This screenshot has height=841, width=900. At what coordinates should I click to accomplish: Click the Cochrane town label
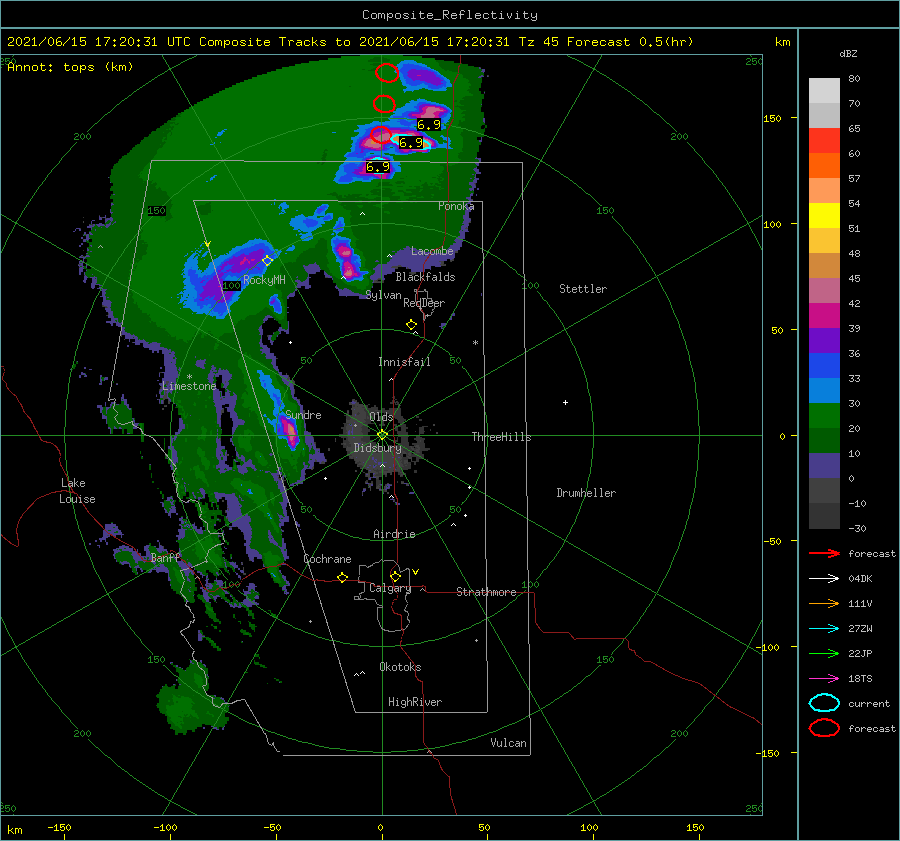(x=327, y=559)
